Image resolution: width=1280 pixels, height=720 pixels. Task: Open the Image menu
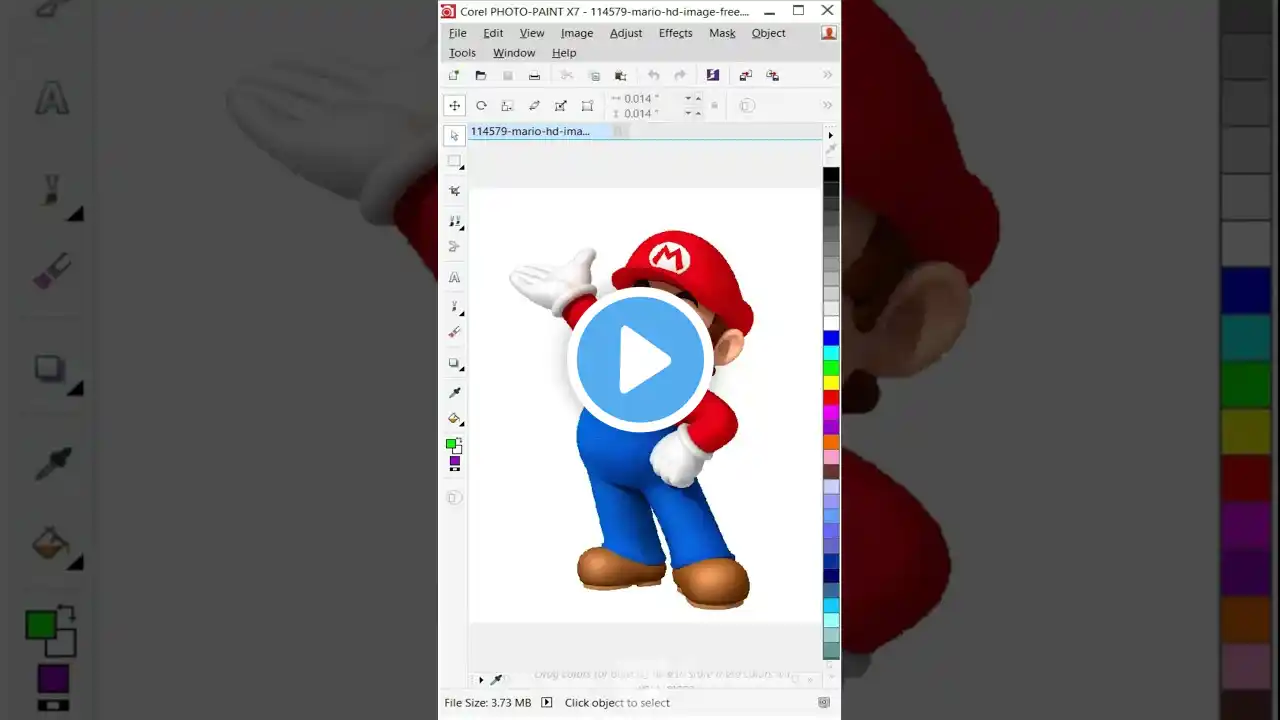click(x=577, y=33)
